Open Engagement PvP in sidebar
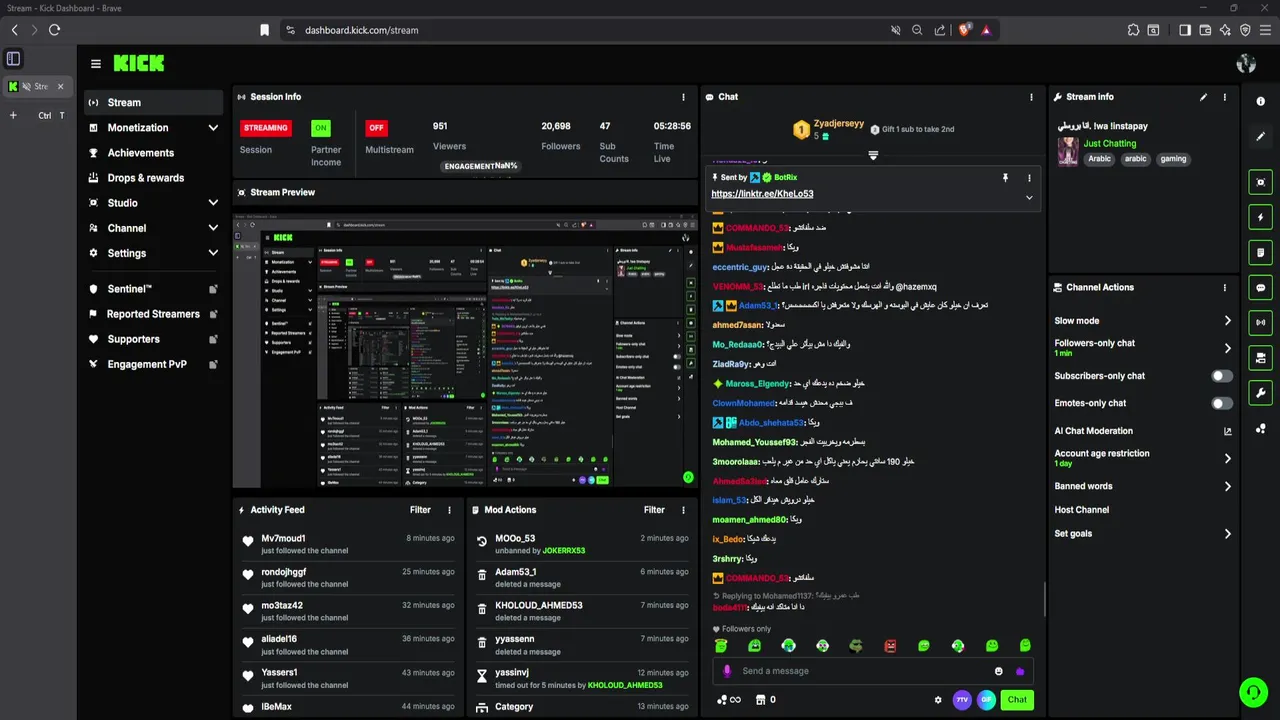This screenshot has width=1280, height=720. [153, 364]
